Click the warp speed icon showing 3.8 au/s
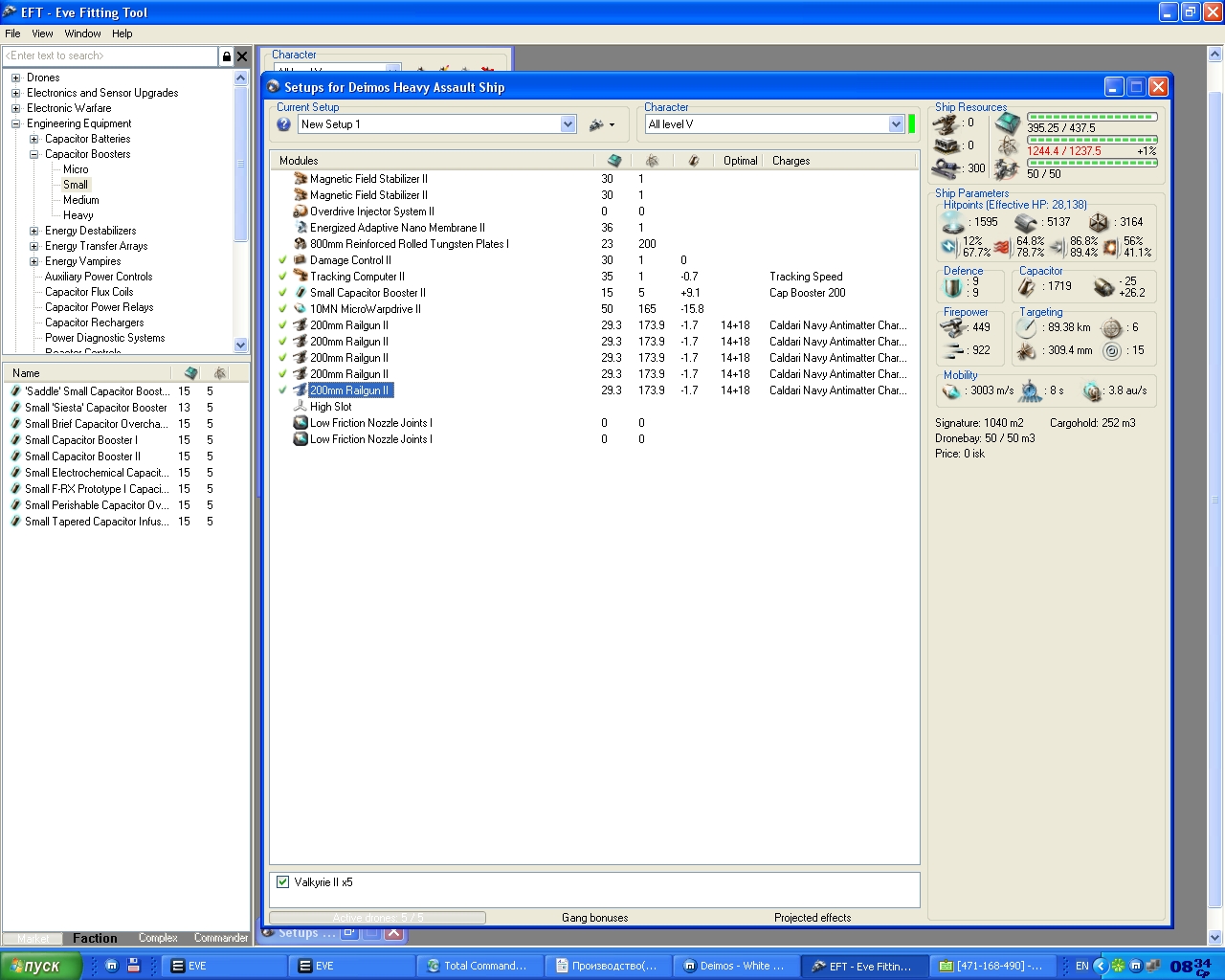The height and width of the screenshot is (980, 1225). pyautogui.click(x=1092, y=390)
